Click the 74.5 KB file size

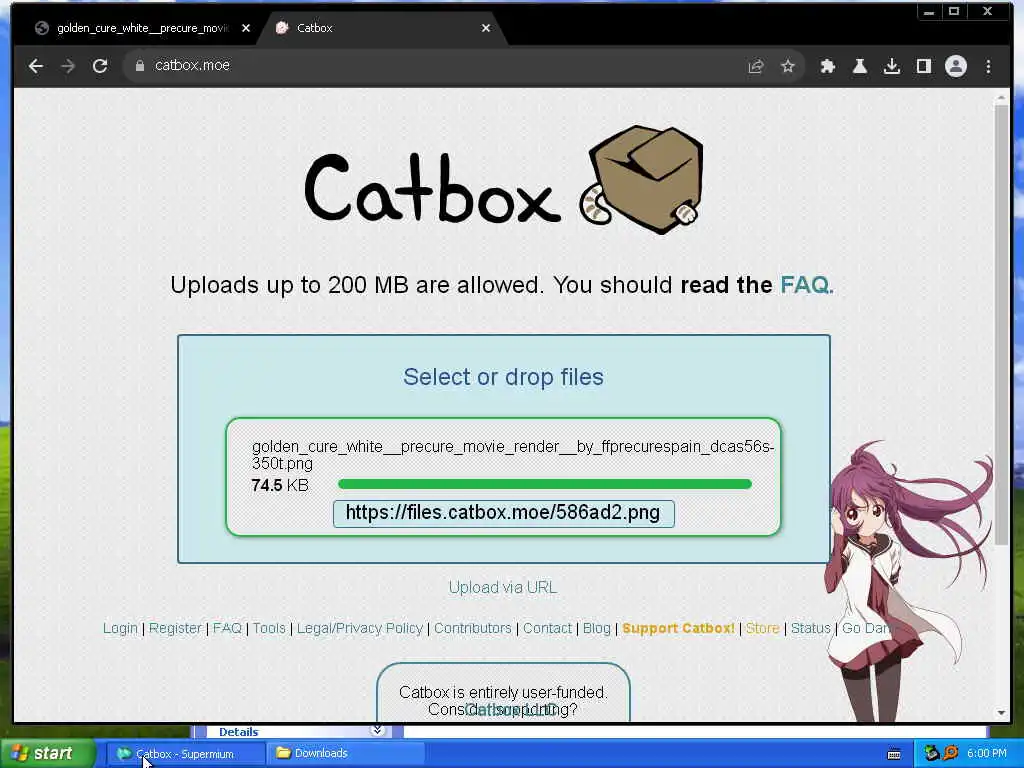[x=280, y=485]
